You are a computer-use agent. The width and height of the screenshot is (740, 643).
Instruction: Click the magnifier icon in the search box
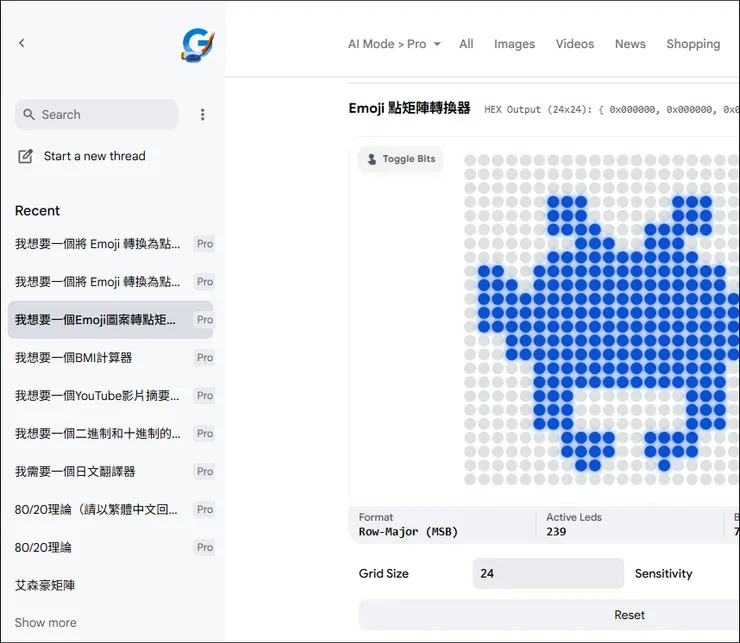tap(29, 114)
